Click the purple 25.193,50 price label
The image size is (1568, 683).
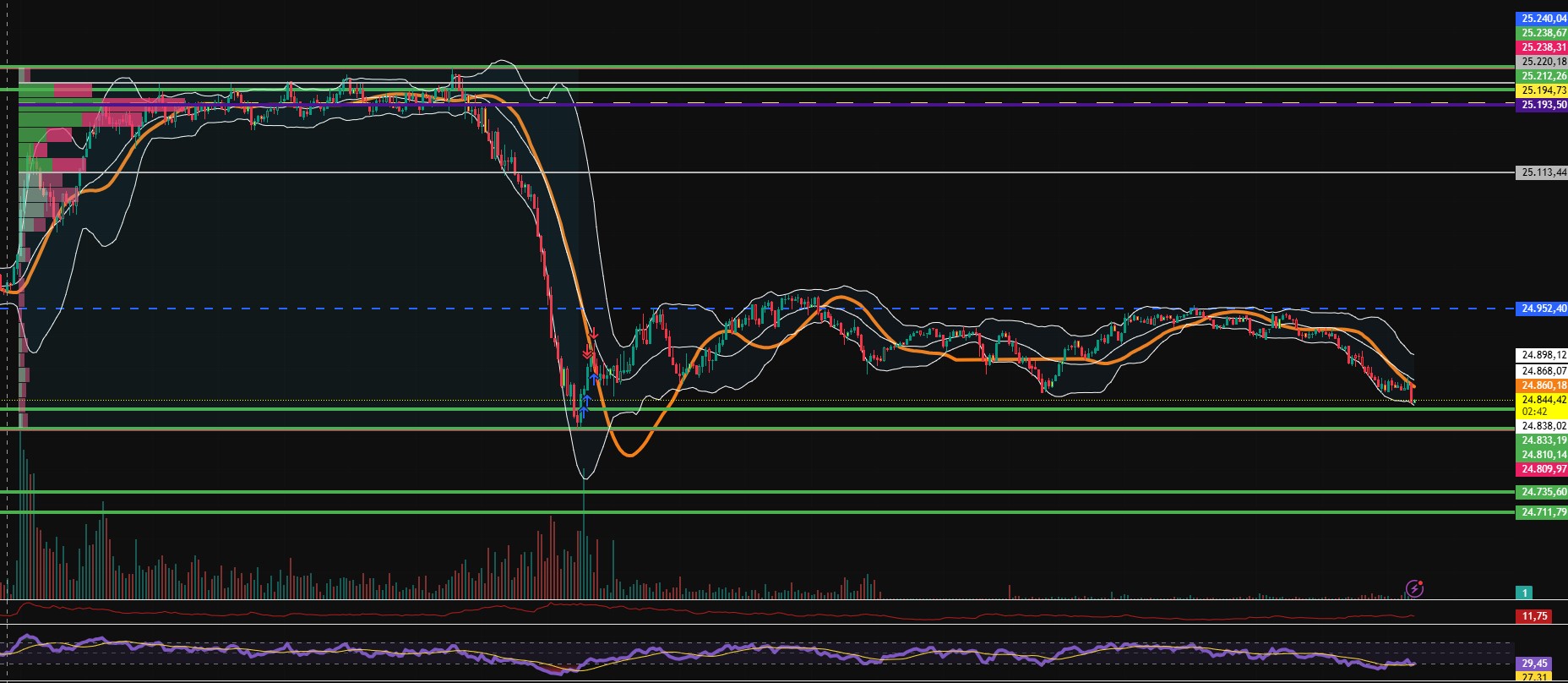pos(1543,105)
